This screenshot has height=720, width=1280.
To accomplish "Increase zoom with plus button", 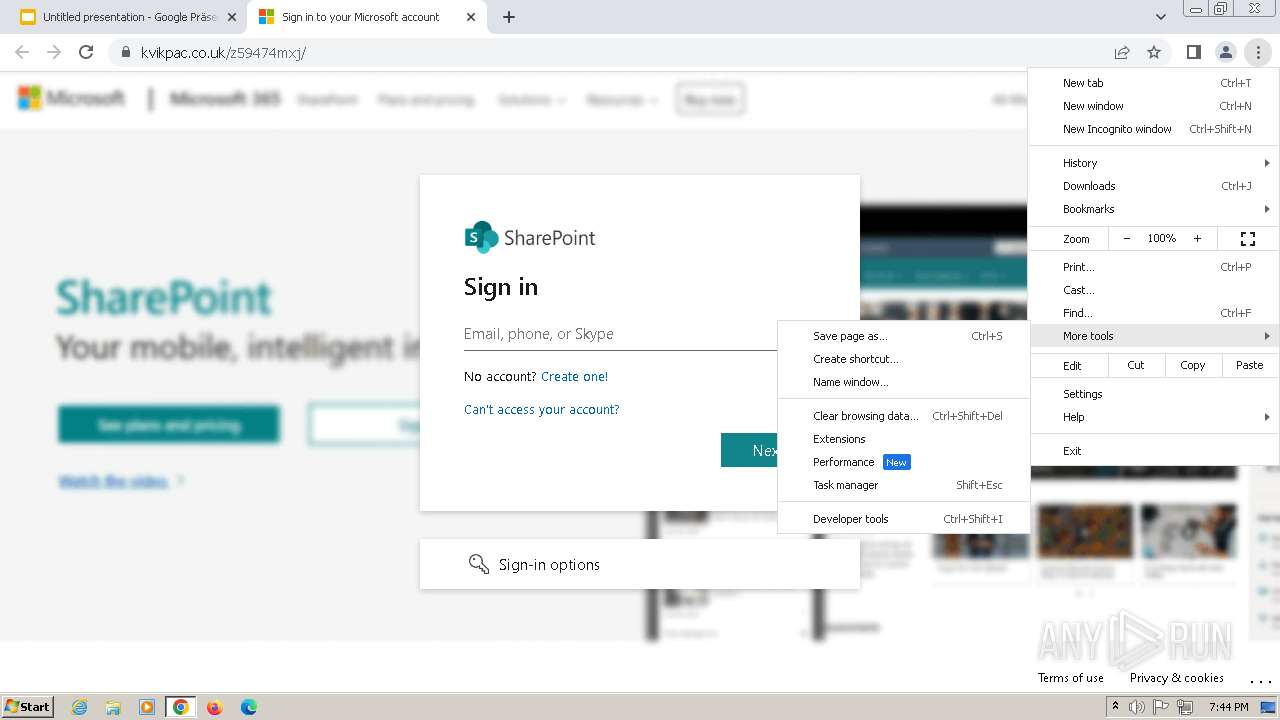I will [x=1197, y=239].
